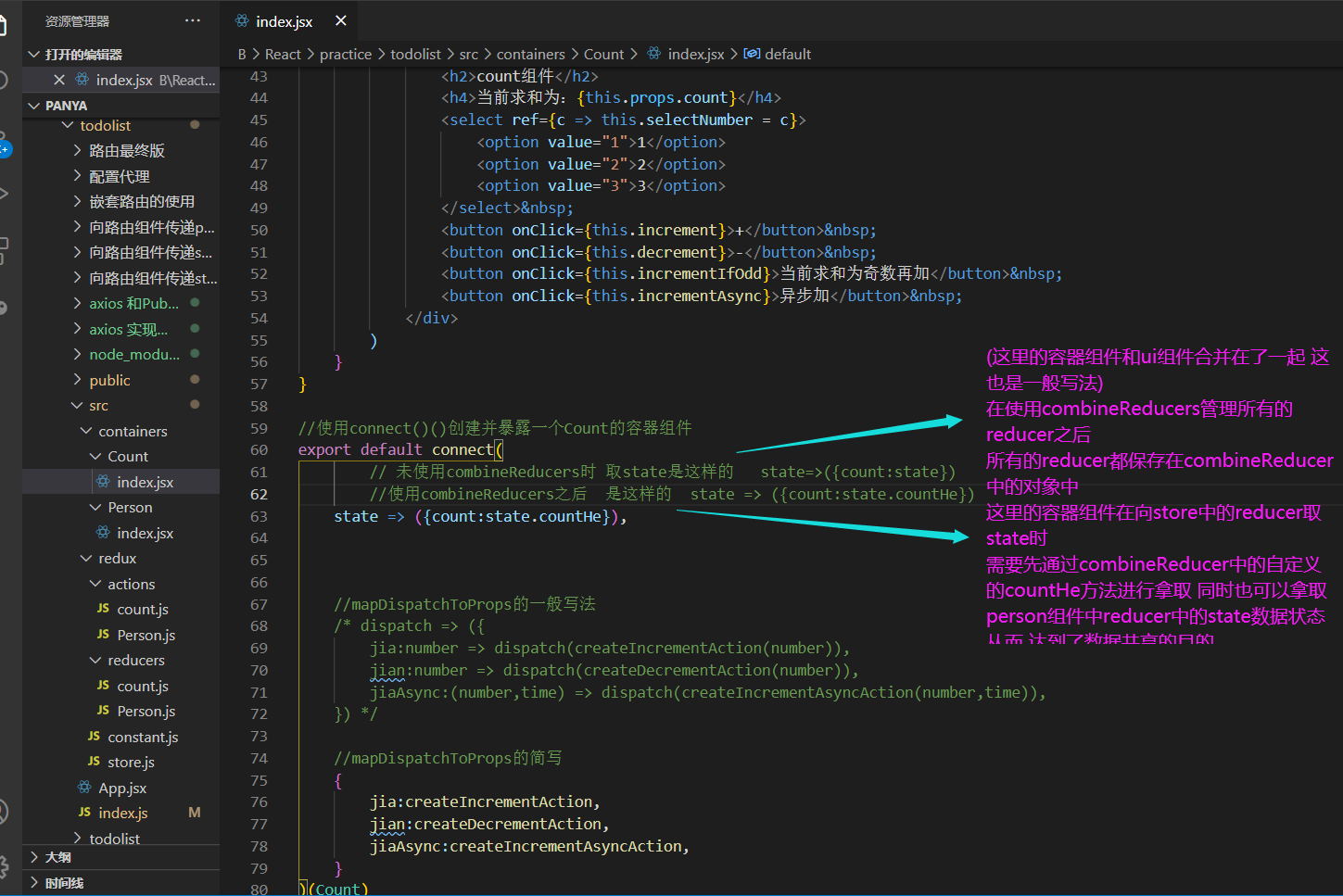Collapse the todolist folder
The image size is (1343, 896).
pyautogui.click(x=68, y=125)
